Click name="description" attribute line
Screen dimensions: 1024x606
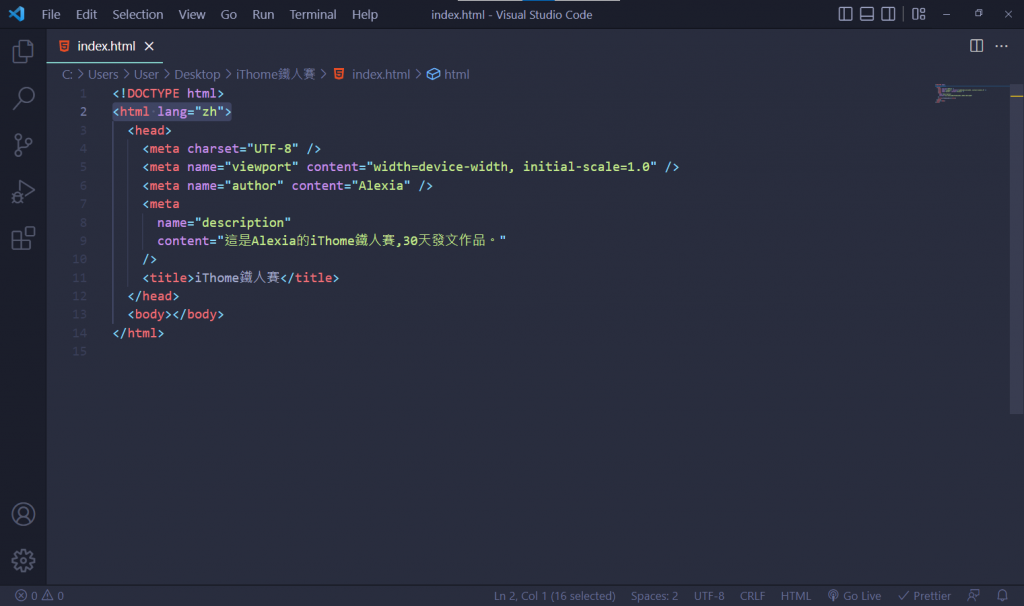(x=224, y=223)
